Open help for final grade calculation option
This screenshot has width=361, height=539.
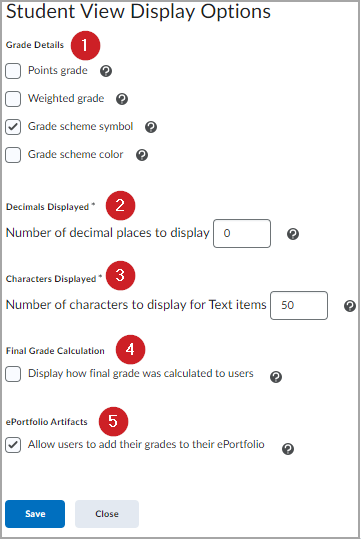pos(276,377)
